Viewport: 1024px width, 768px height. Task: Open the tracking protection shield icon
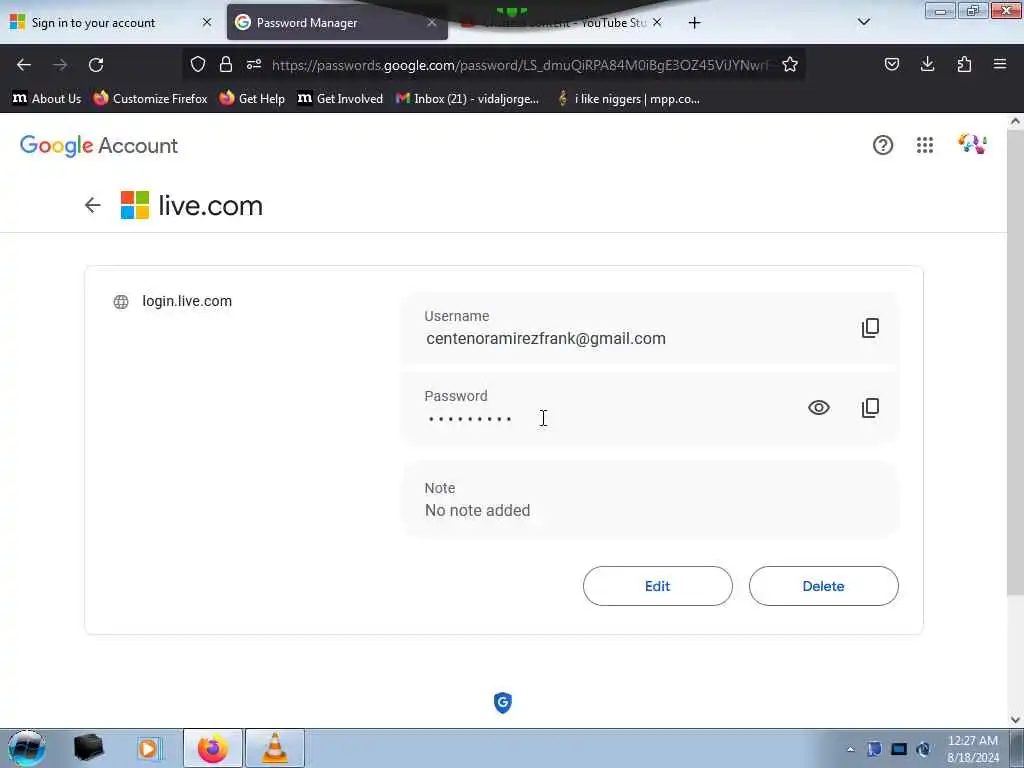point(198,64)
